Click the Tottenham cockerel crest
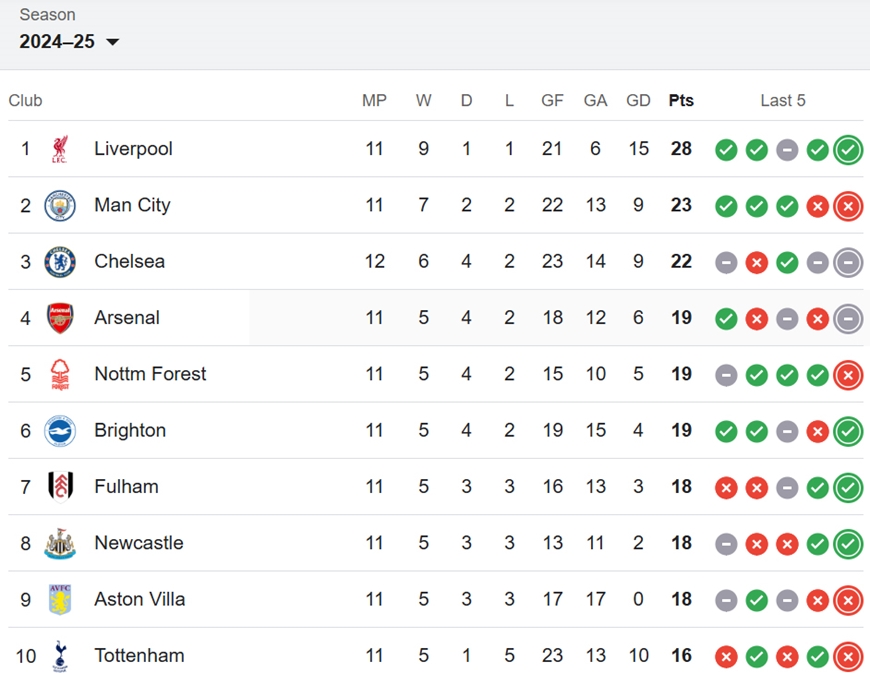 click(x=60, y=656)
